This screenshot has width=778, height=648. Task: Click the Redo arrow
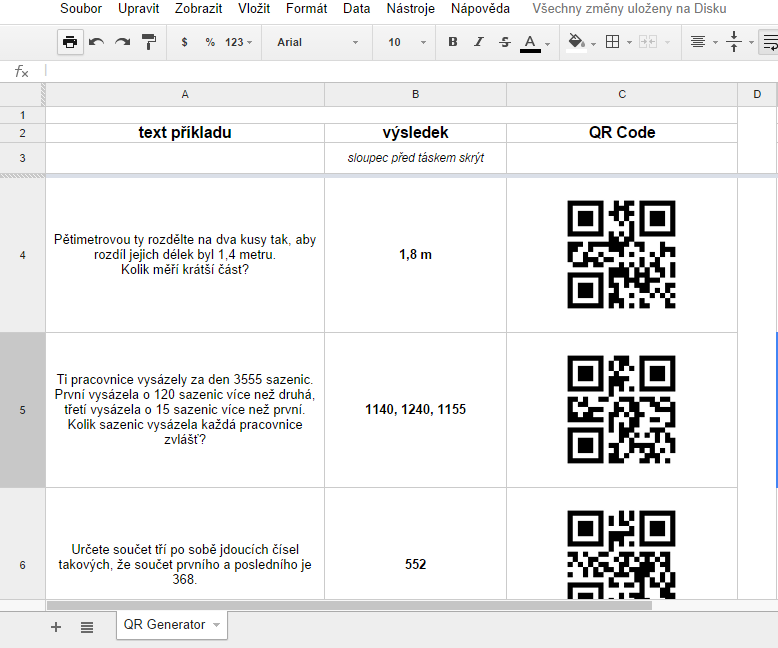click(x=123, y=42)
